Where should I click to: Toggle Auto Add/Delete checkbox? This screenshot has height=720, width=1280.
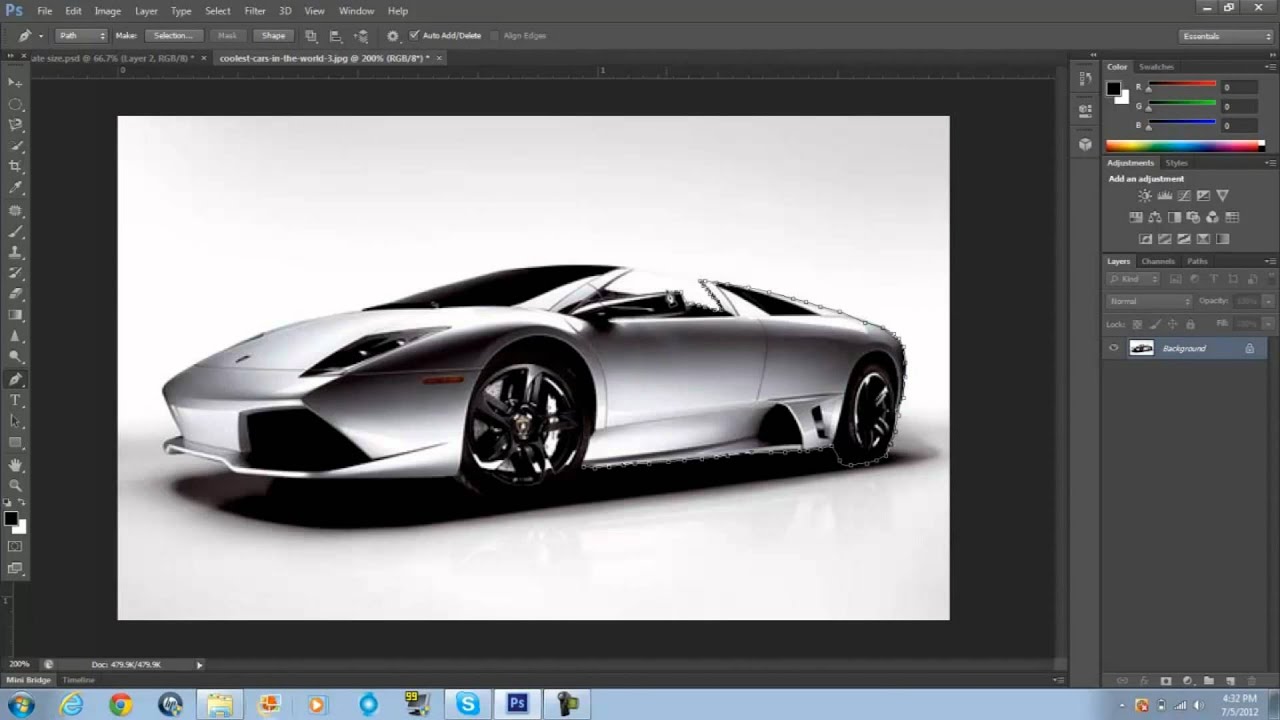point(414,36)
